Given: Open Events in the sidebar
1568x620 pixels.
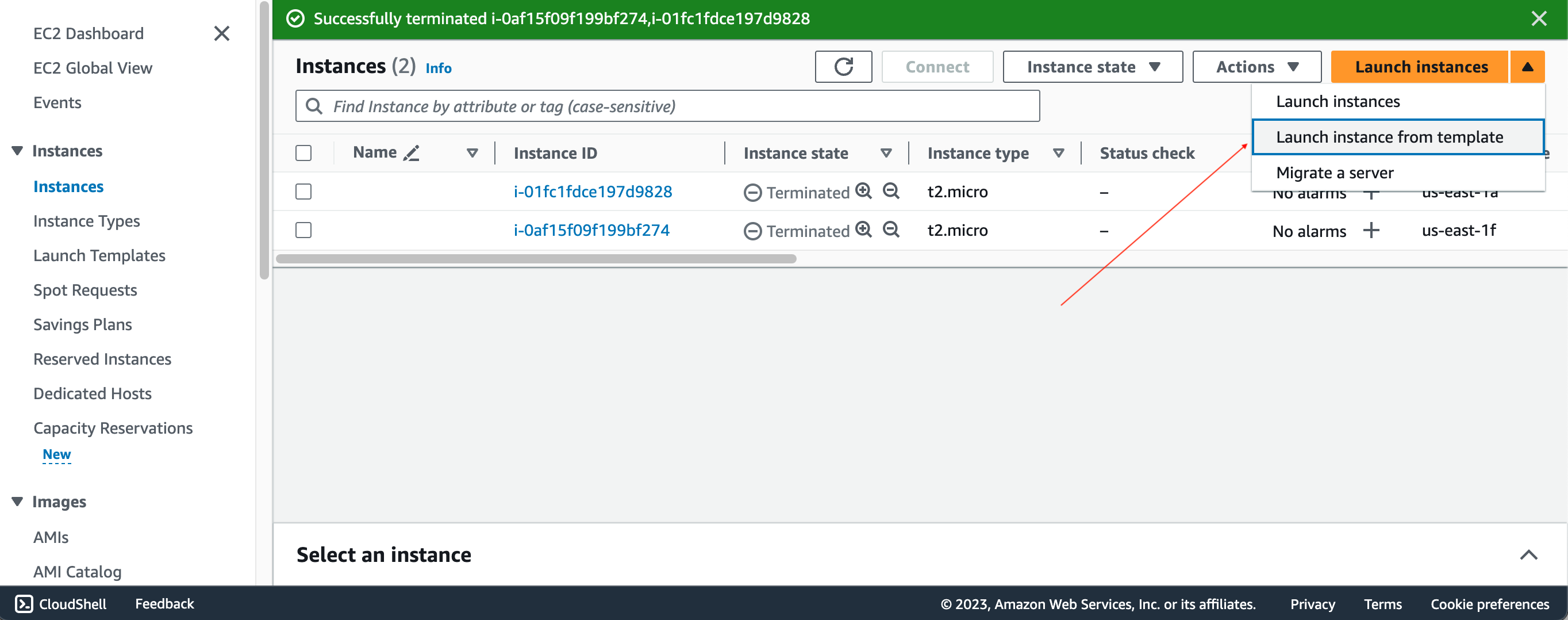Looking at the screenshot, I should pos(57,102).
